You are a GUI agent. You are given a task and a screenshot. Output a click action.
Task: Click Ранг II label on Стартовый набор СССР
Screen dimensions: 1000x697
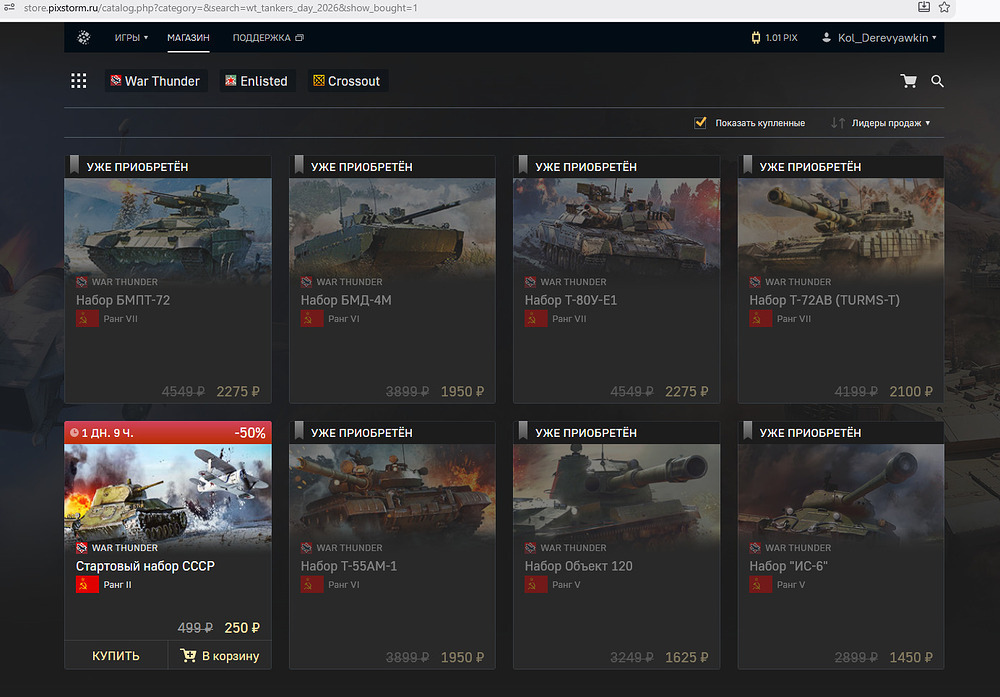[117, 584]
